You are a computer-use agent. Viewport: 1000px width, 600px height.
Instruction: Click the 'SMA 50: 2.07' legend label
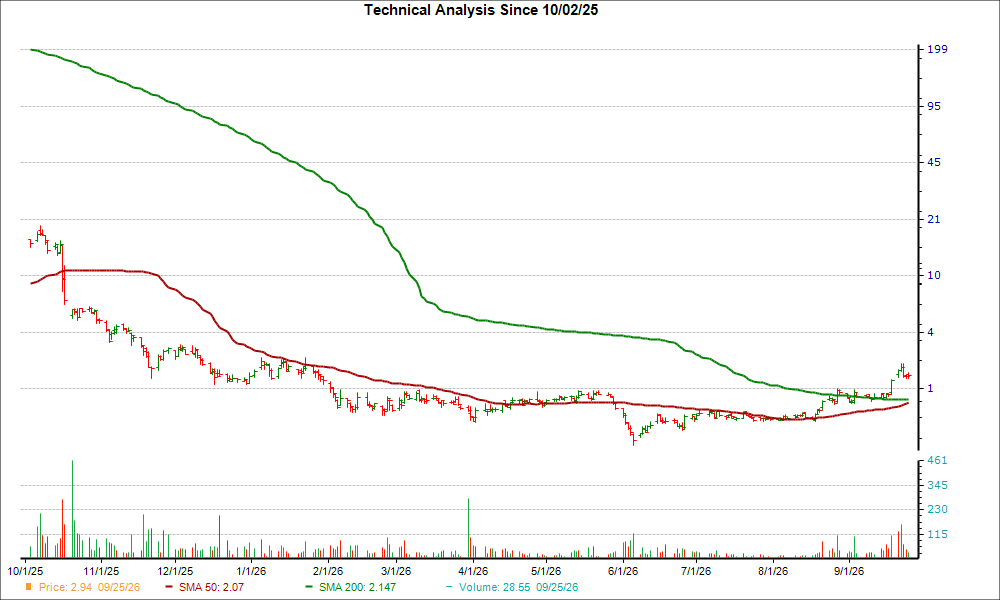[x=211, y=587]
